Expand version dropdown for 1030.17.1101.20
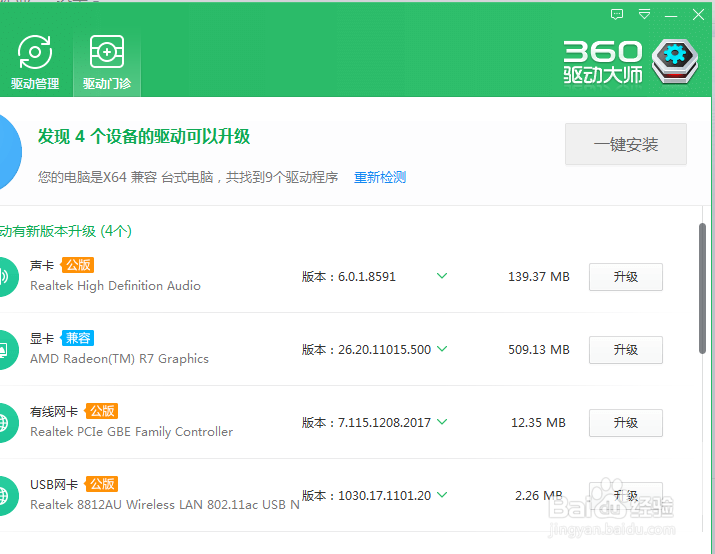 (441, 495)
